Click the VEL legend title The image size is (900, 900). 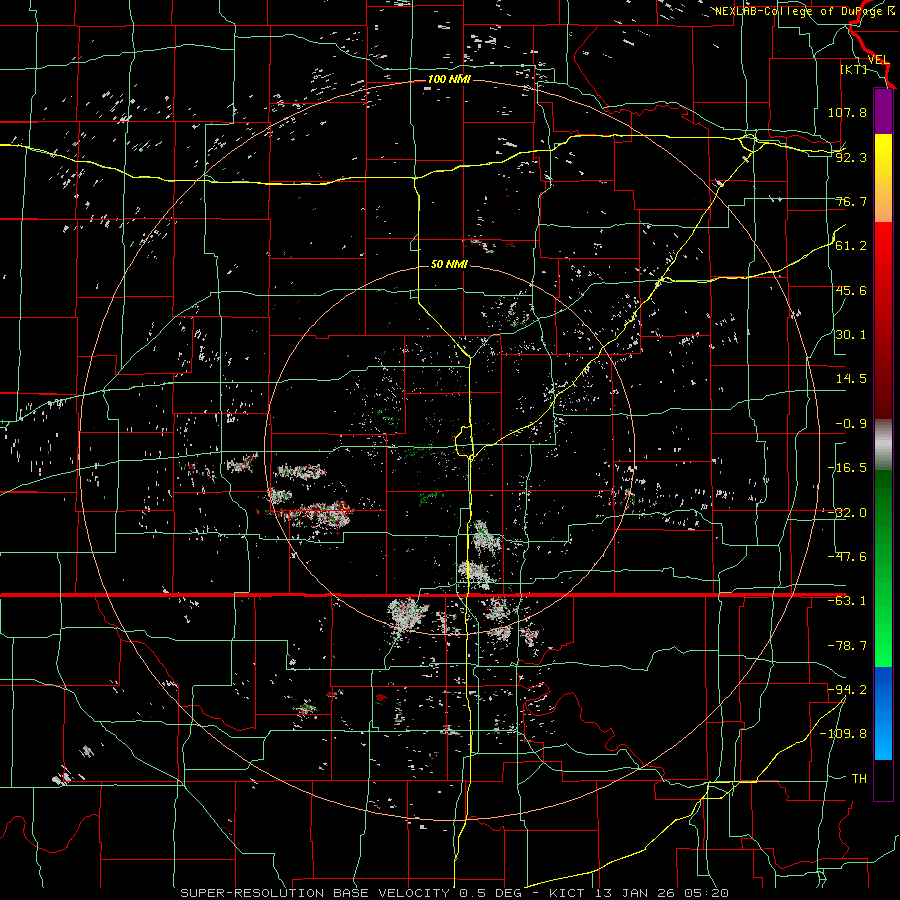pos(879,60)
